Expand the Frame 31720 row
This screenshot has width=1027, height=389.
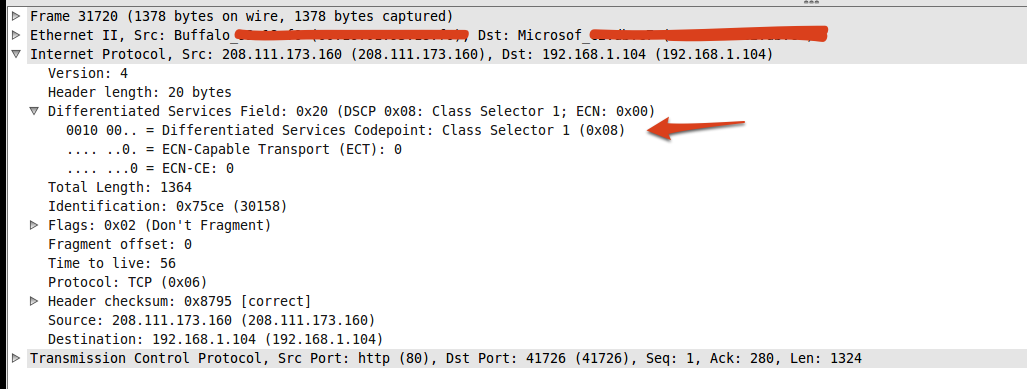[x=16, y=16]
